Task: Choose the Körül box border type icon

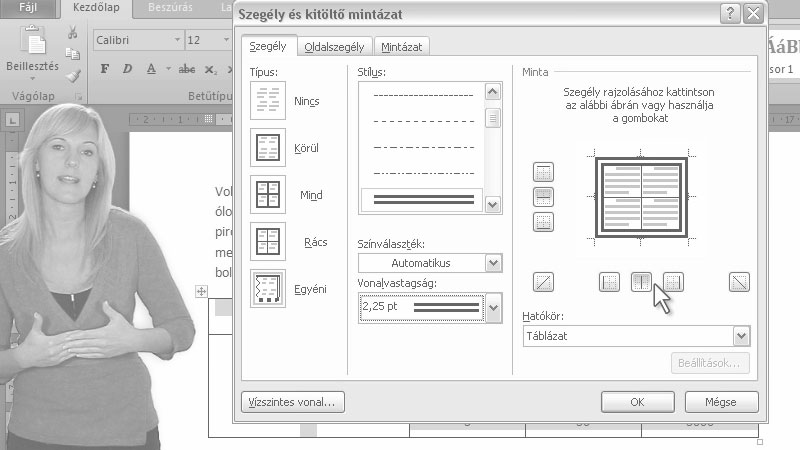Action: (267, 148)
